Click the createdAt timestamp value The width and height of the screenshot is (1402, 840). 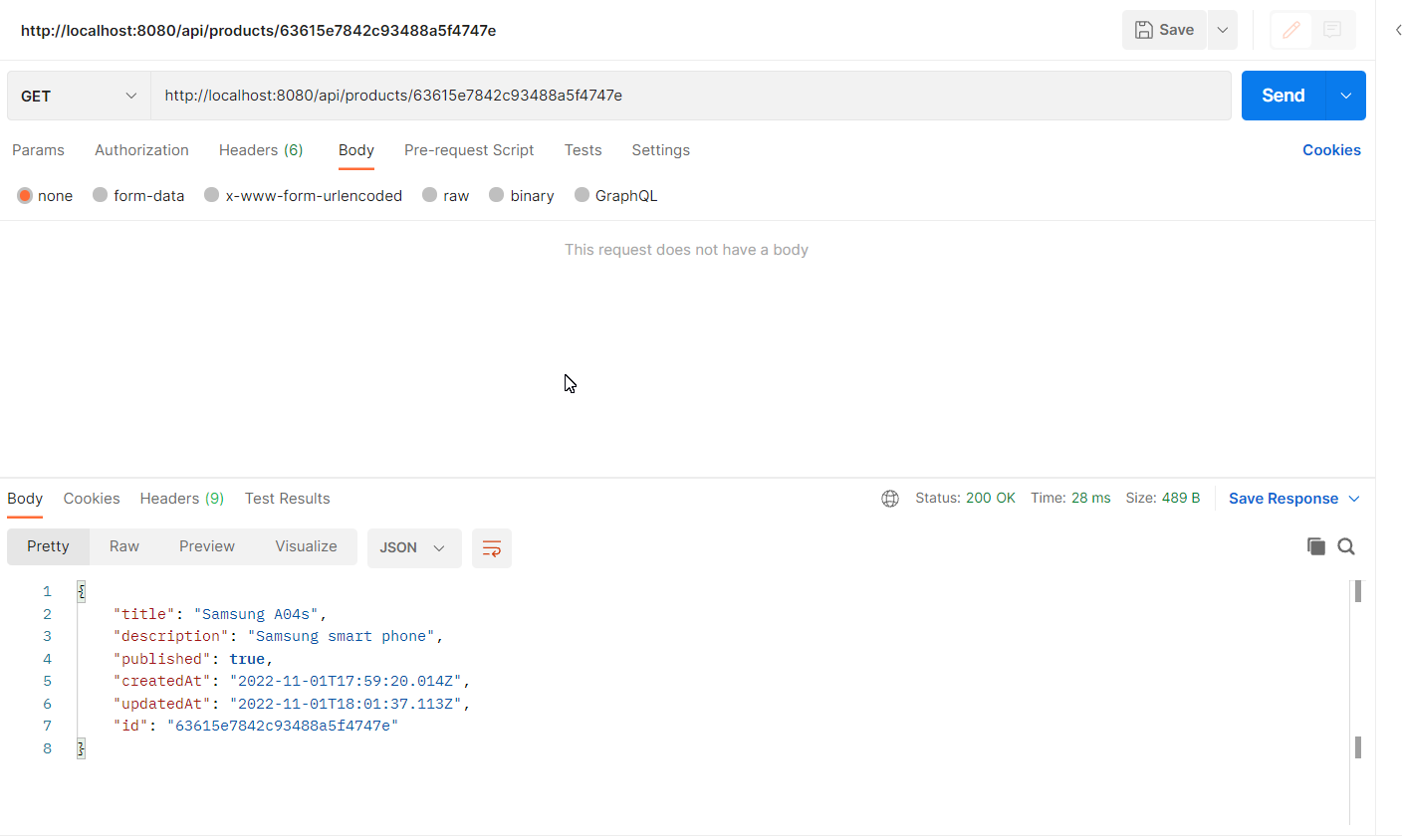(x=346, y=681)
